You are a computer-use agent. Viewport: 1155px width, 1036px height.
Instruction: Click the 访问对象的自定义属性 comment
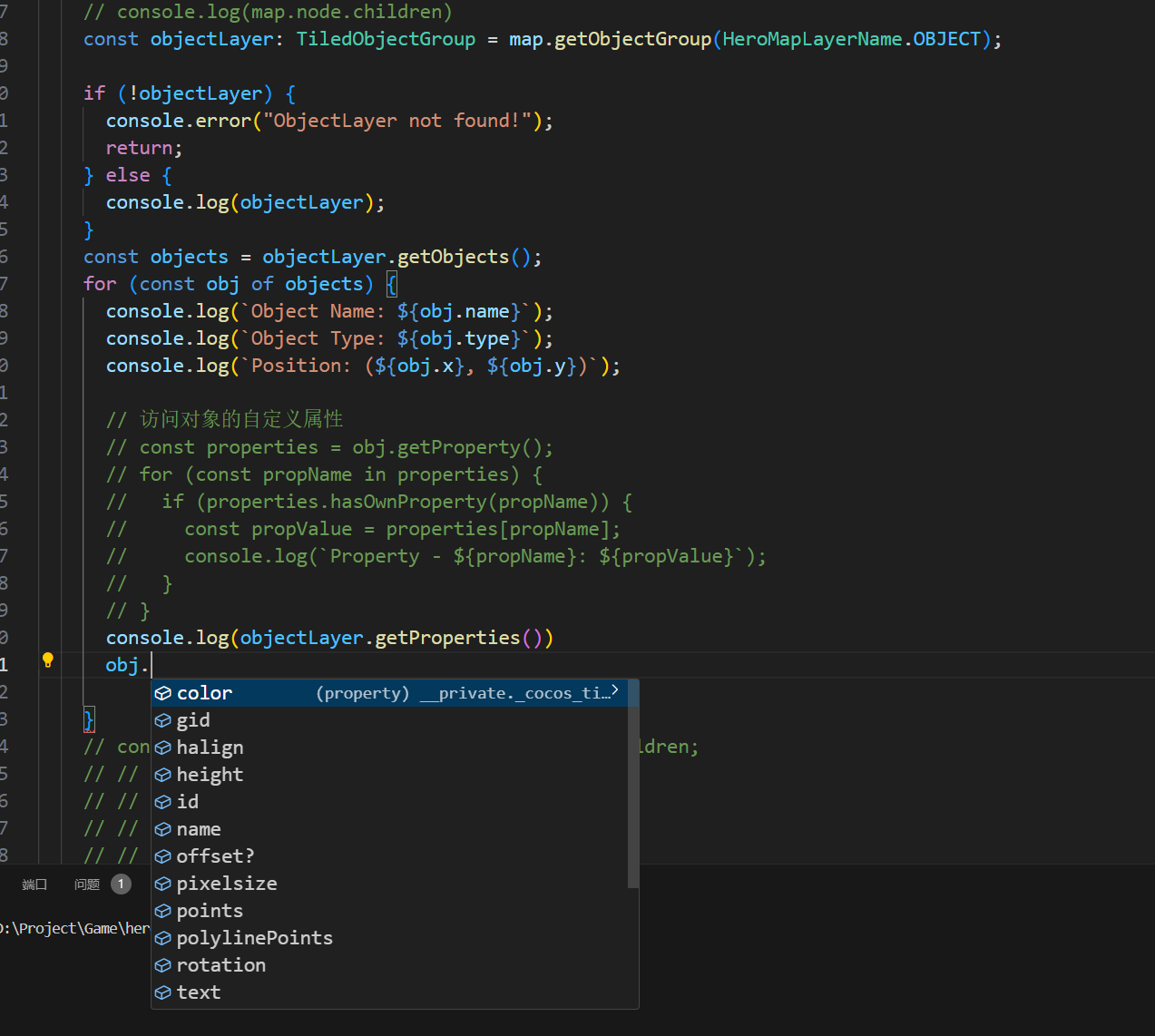point(224,419)
